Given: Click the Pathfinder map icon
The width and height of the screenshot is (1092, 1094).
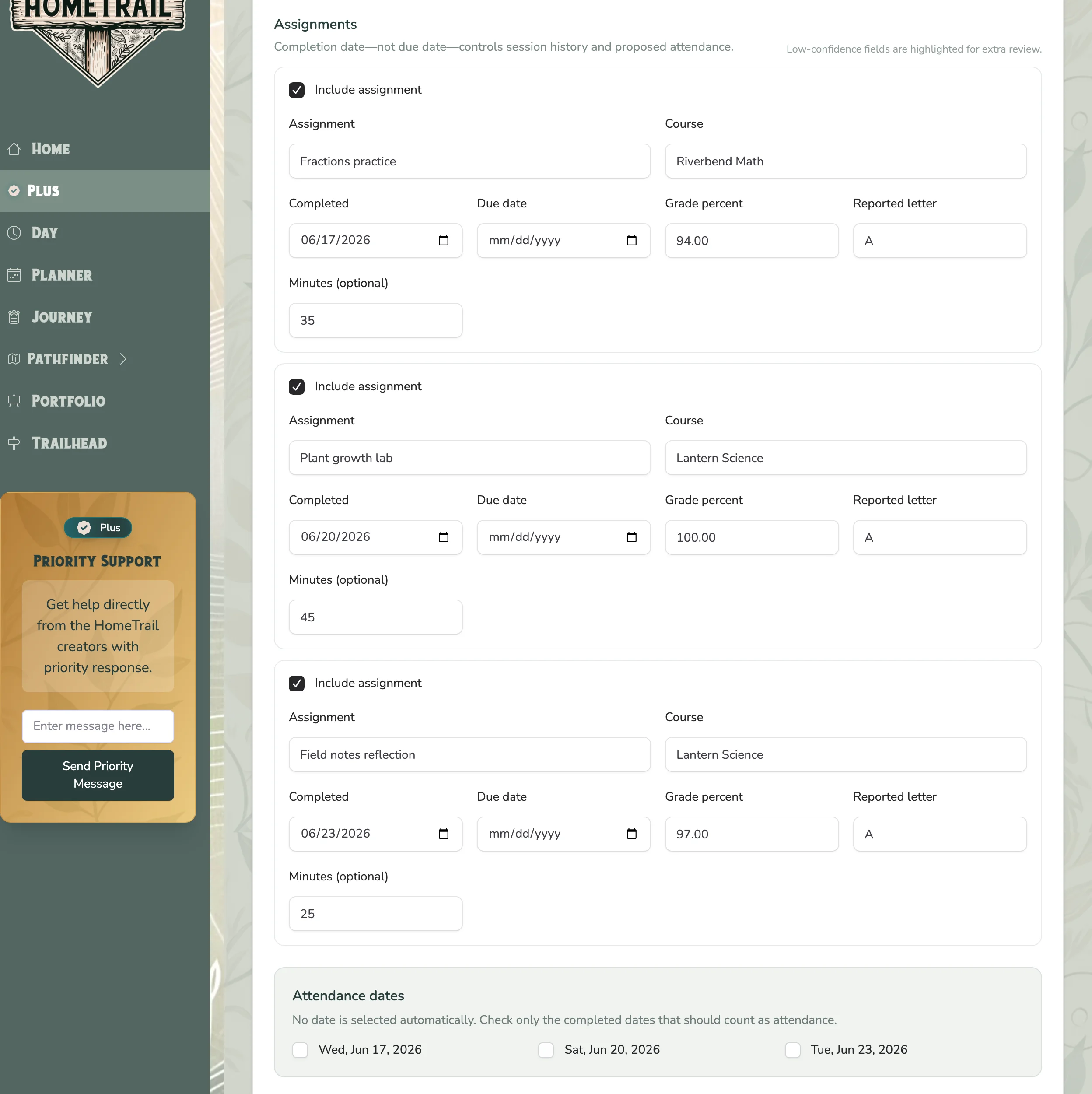Looking at the screenshot, I should [14, 359].
